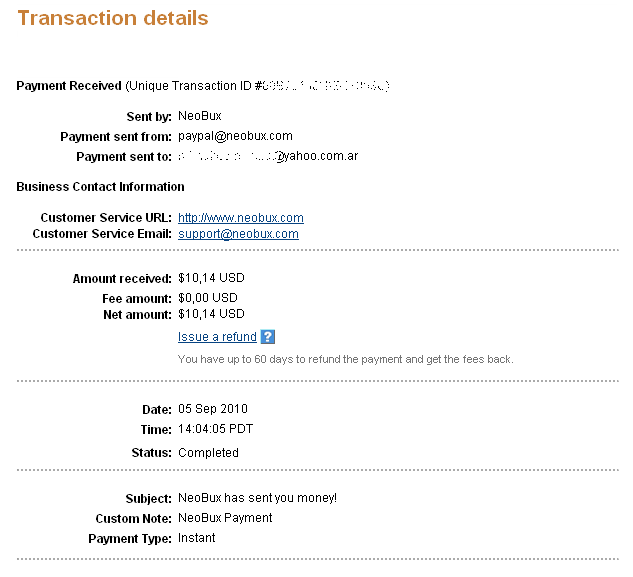Click the Business Contact Information heading
Viewport: 633px width, 577px height.
pyautogui.click(x=101, y=187)
